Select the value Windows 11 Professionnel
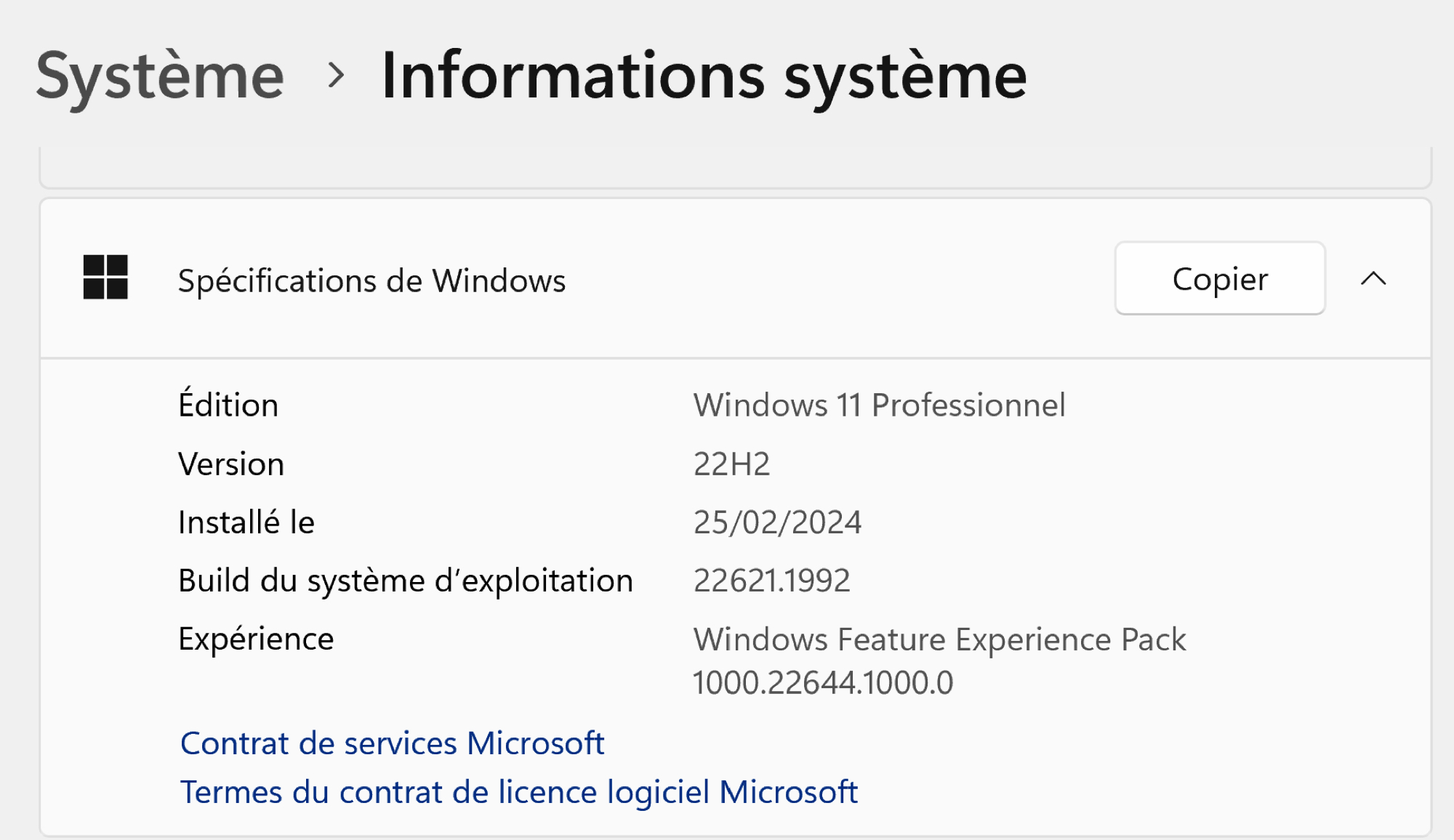This screenshot has height=840, width=1454. pyautogui.click(x=880, y=405)
